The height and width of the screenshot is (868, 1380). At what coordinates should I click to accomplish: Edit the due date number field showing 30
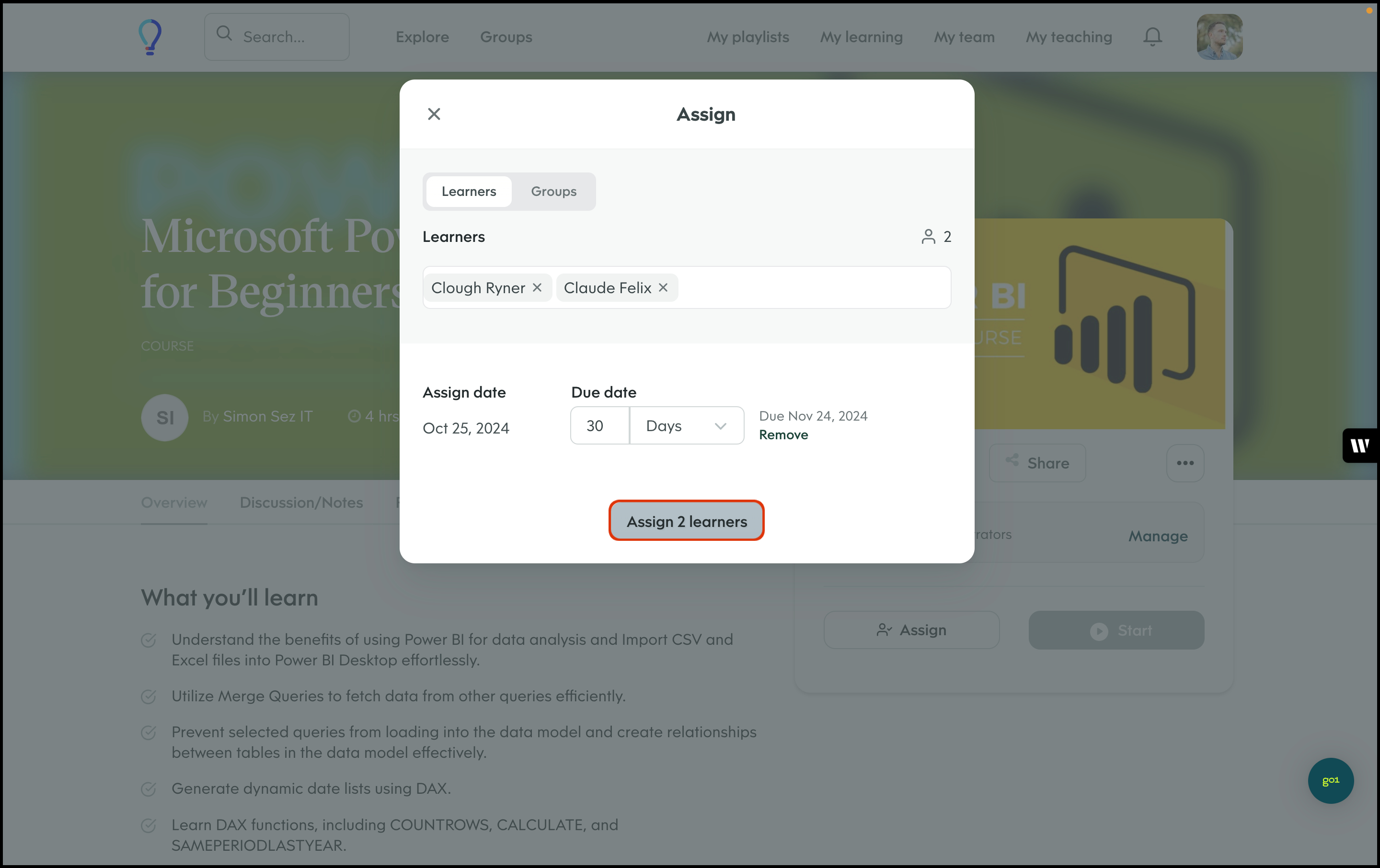(x=599, y=426)
